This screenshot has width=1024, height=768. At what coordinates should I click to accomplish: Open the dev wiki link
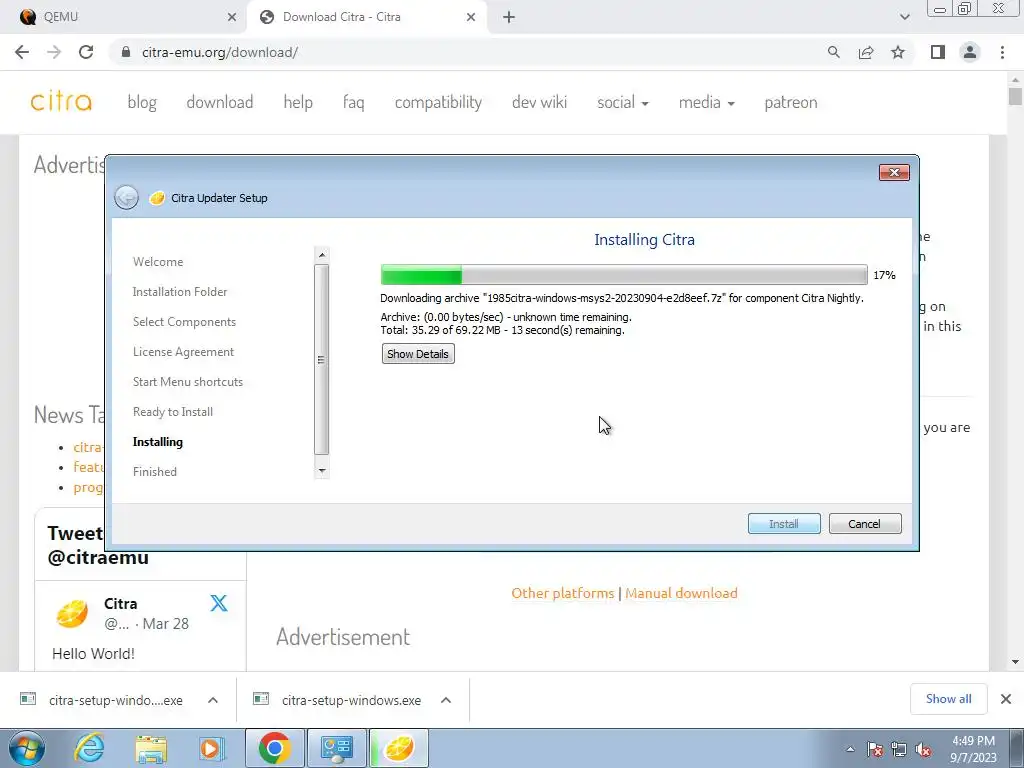point(539,103)
